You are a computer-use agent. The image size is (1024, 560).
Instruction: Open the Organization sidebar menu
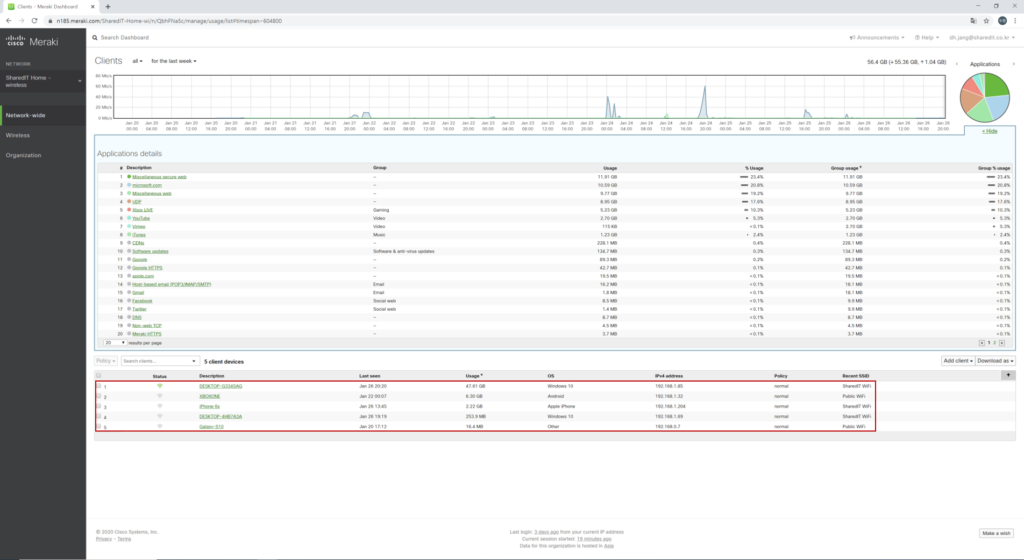tap(23, 155)
